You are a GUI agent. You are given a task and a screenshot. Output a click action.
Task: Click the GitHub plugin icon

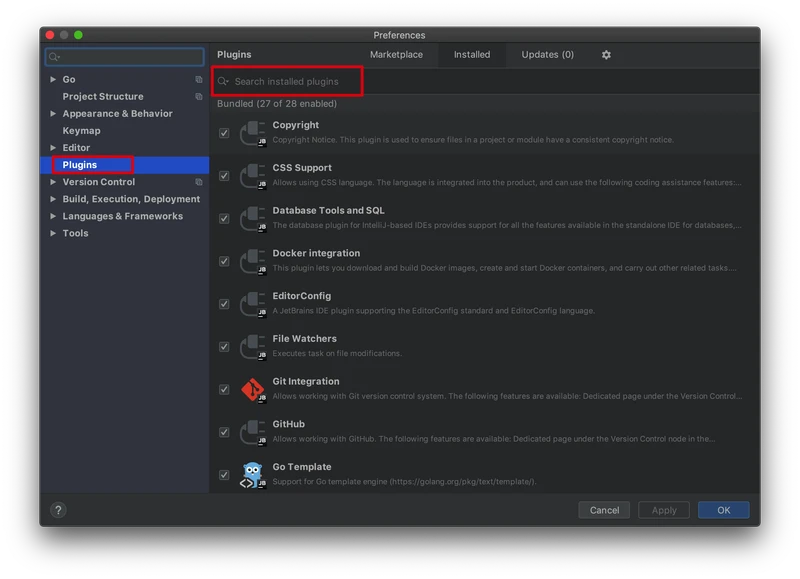coord(252,433)
